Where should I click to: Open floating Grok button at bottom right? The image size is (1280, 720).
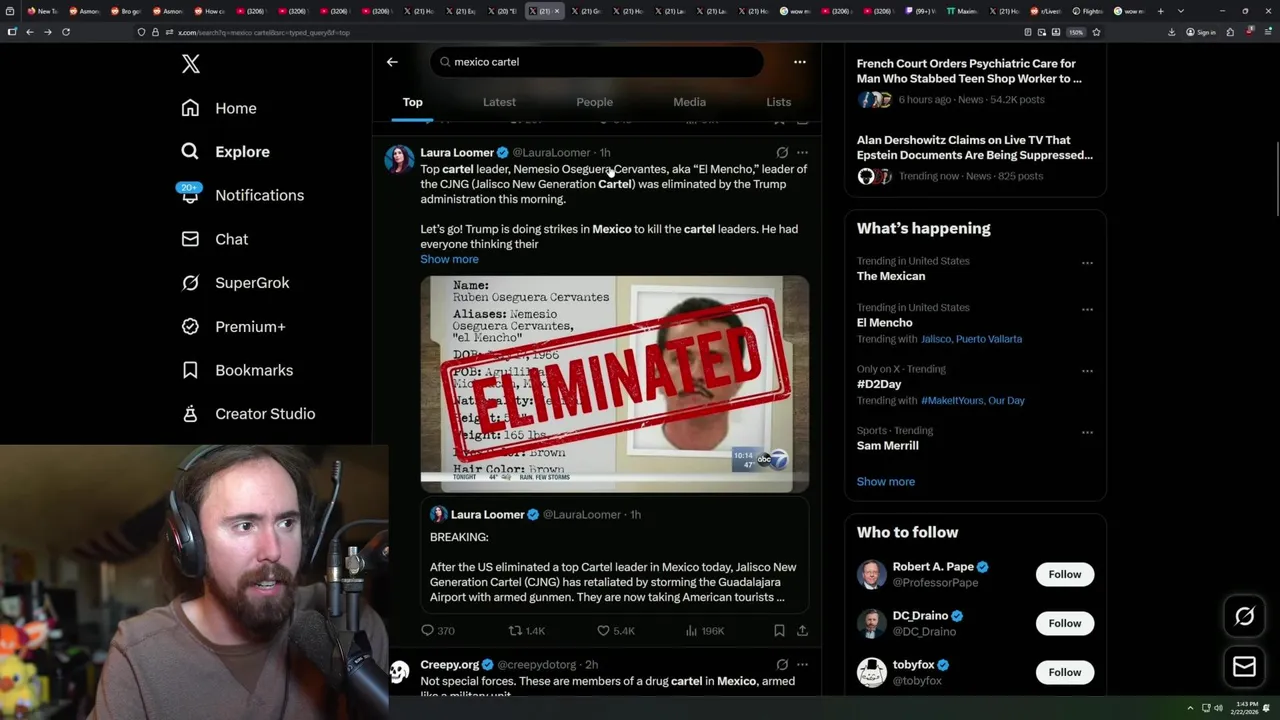1244,617
